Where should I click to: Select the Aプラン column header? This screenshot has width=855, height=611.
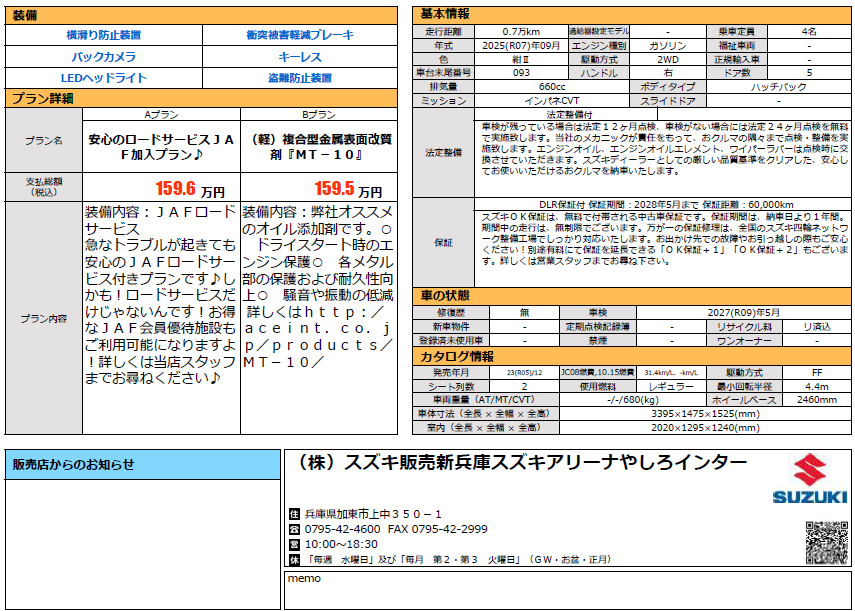pos(161,114)
